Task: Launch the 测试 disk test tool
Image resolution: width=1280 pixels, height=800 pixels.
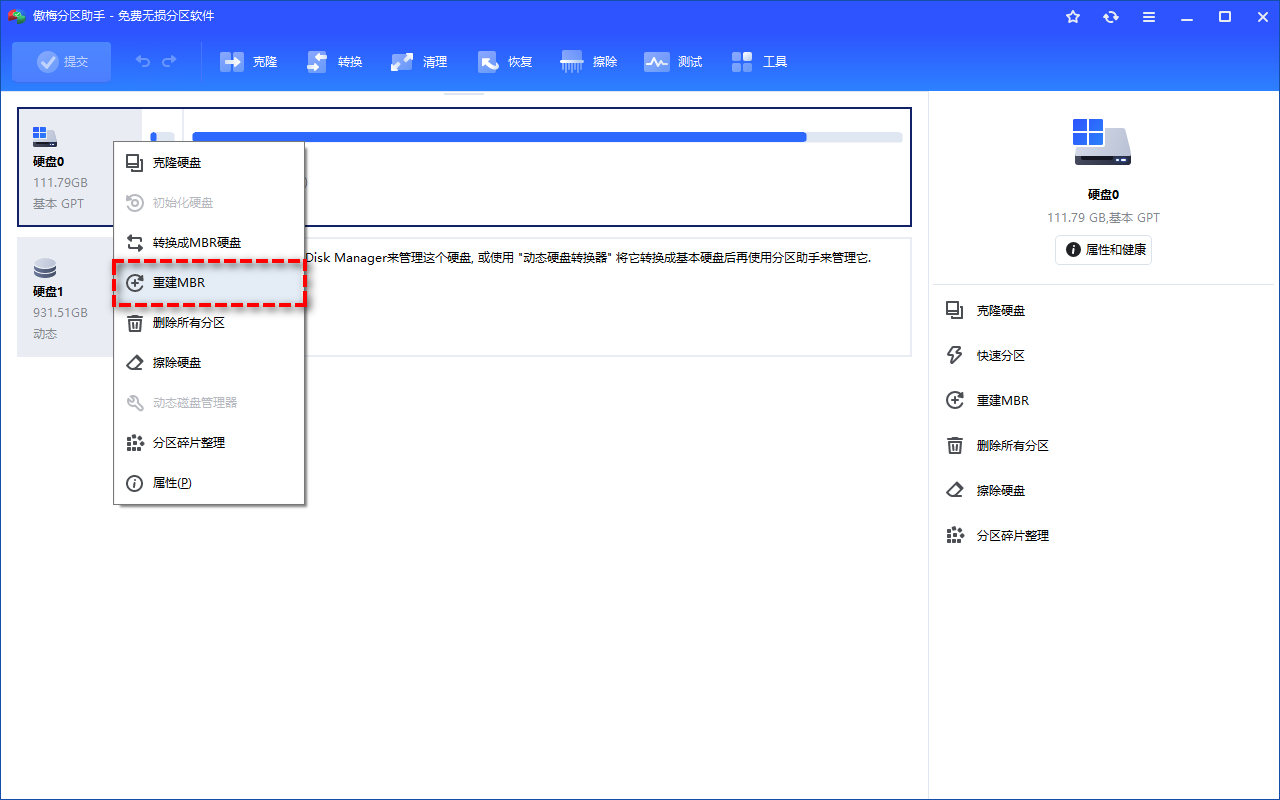Action: coord(673,61)
